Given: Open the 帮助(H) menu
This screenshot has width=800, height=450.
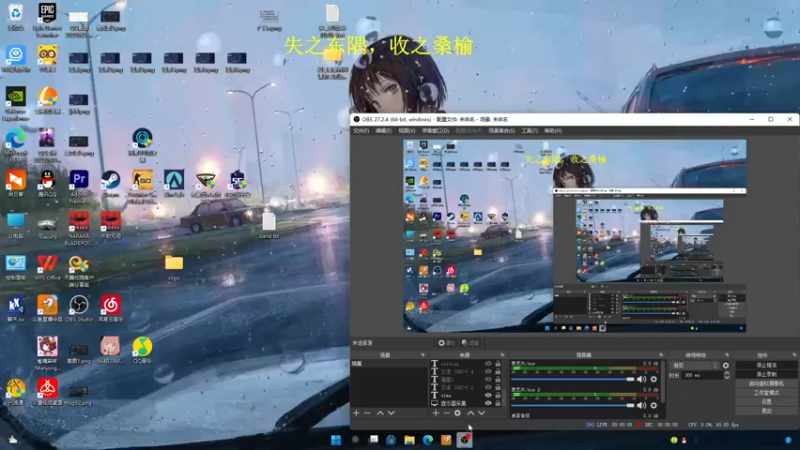Looking at the screenshot, I should click(553, 131).
